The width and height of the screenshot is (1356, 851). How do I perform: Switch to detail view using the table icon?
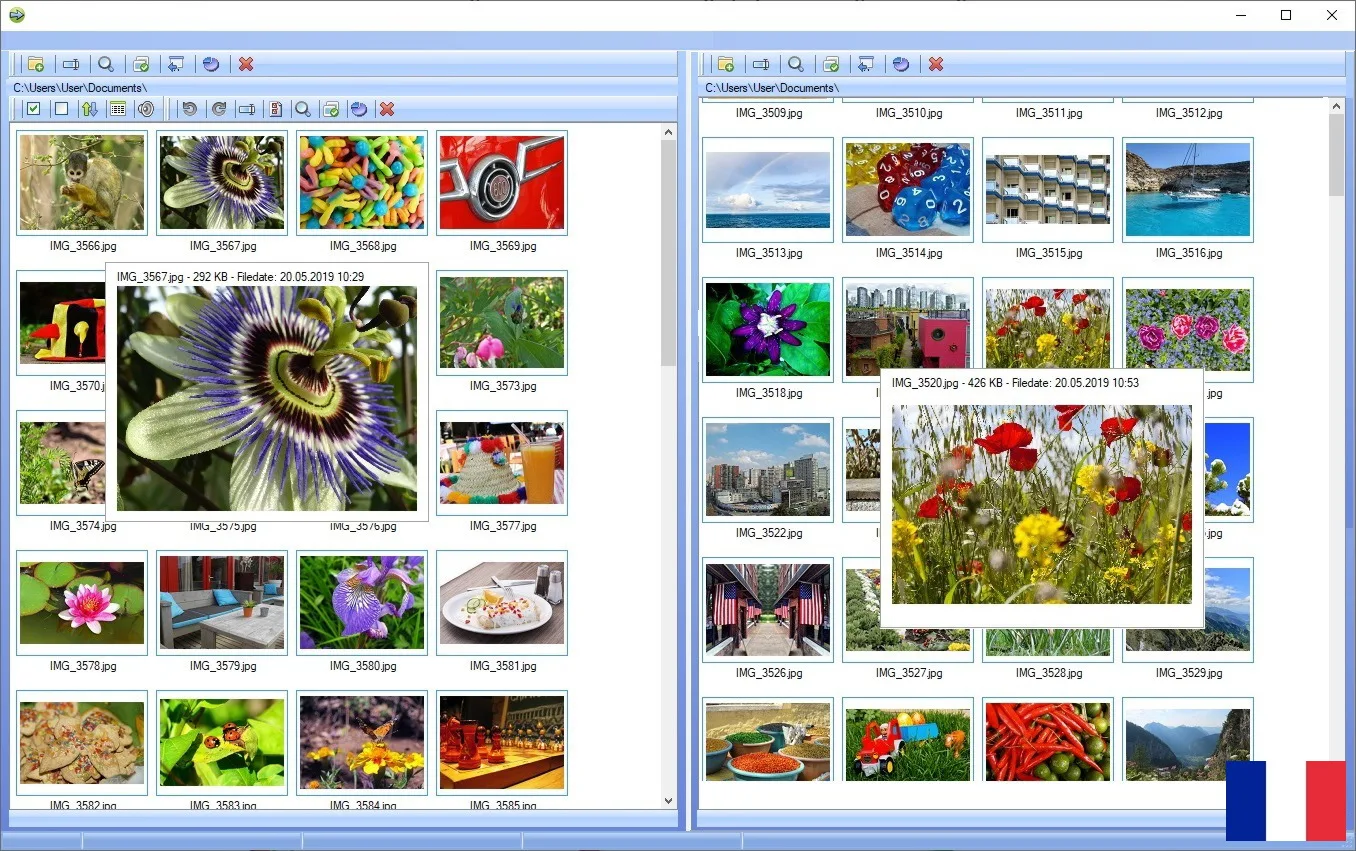tap(117, 108)
